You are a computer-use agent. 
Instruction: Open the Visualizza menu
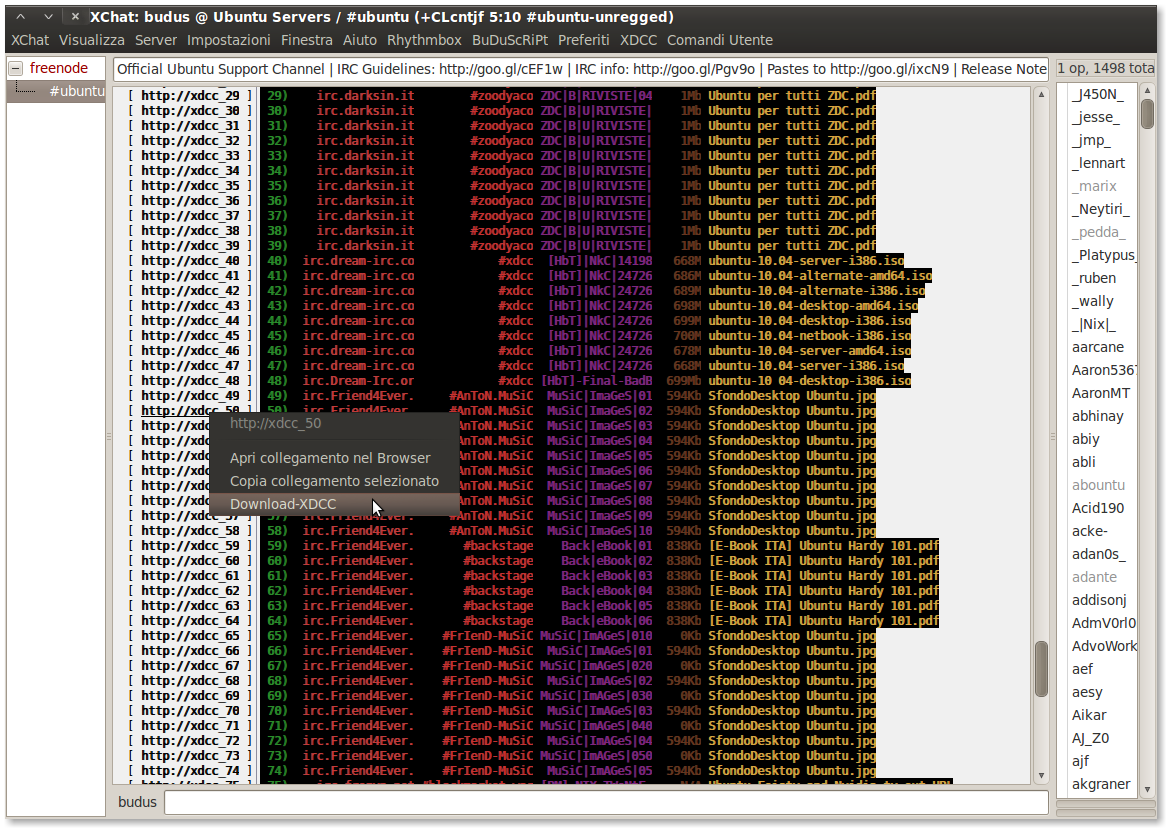pos(92,40)
